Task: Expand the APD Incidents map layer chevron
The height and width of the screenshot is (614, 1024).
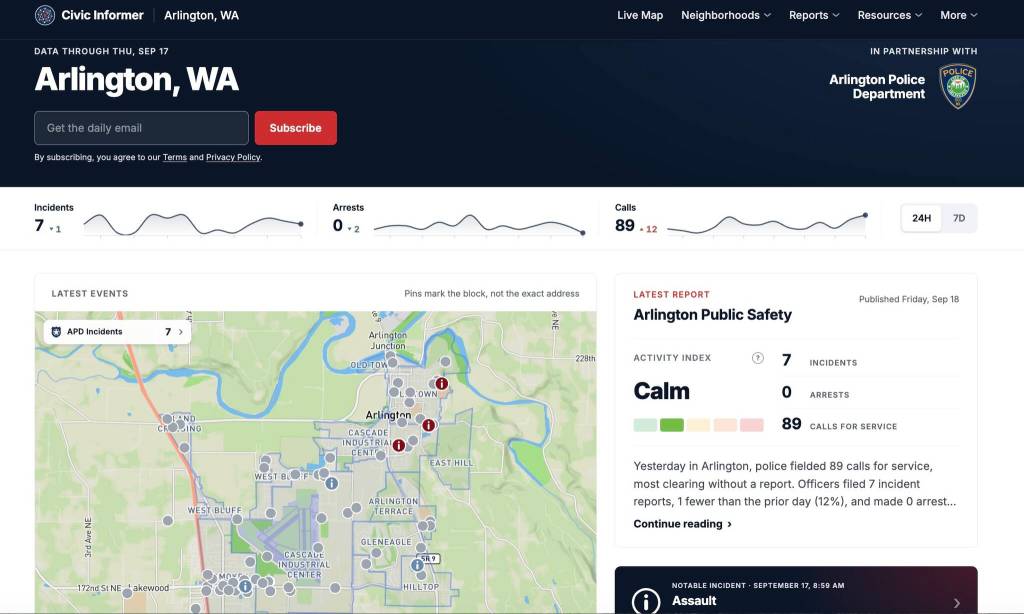Action: [x=181, y=332]
